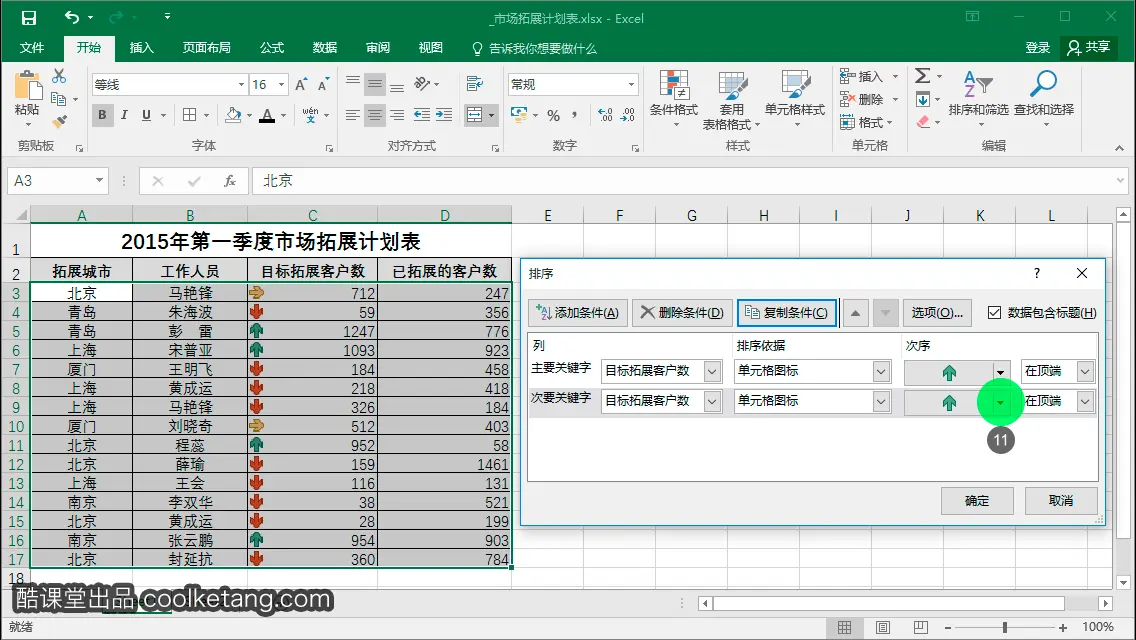1136x640 pixels.
Task: Open the font name dropdown 等线
Action: coord(241,85)
